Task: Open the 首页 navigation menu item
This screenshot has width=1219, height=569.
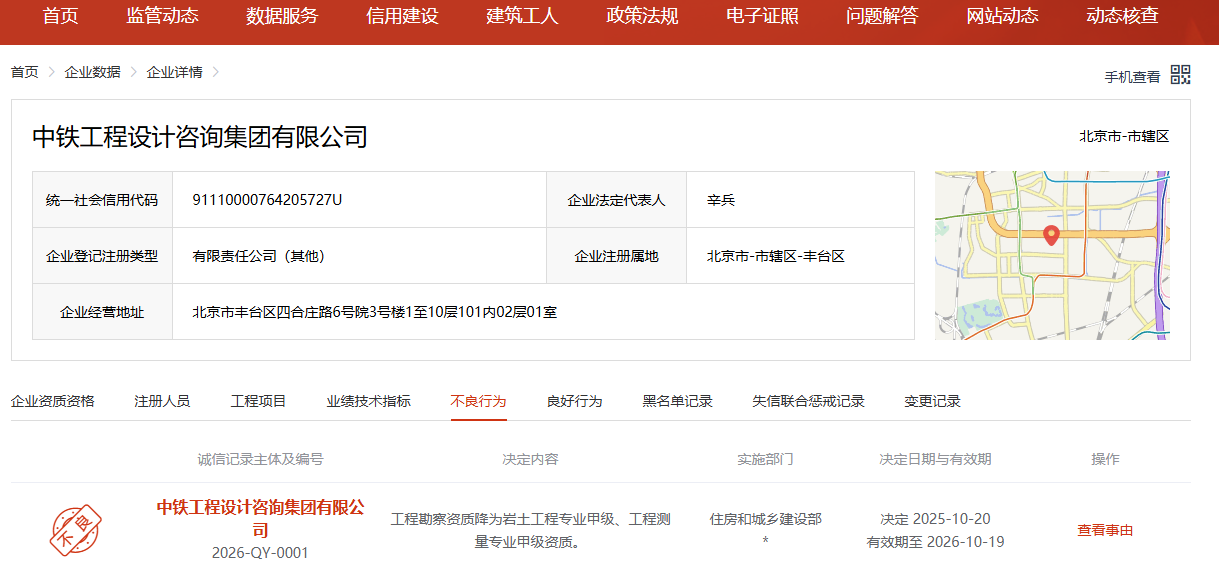Action: pos(60,16)
